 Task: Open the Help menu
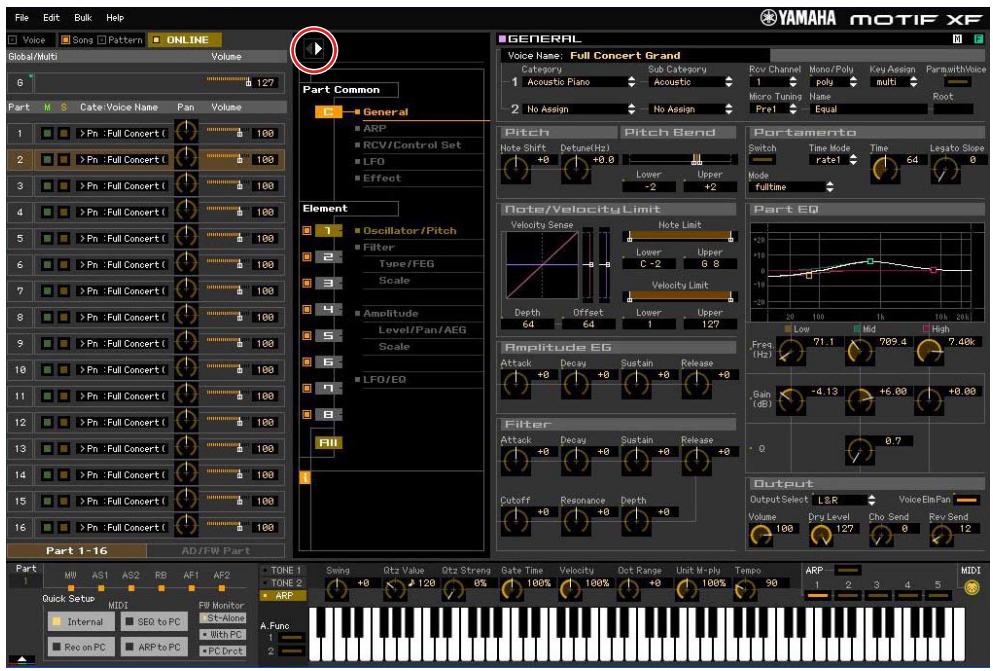click(x=115, y=18)
